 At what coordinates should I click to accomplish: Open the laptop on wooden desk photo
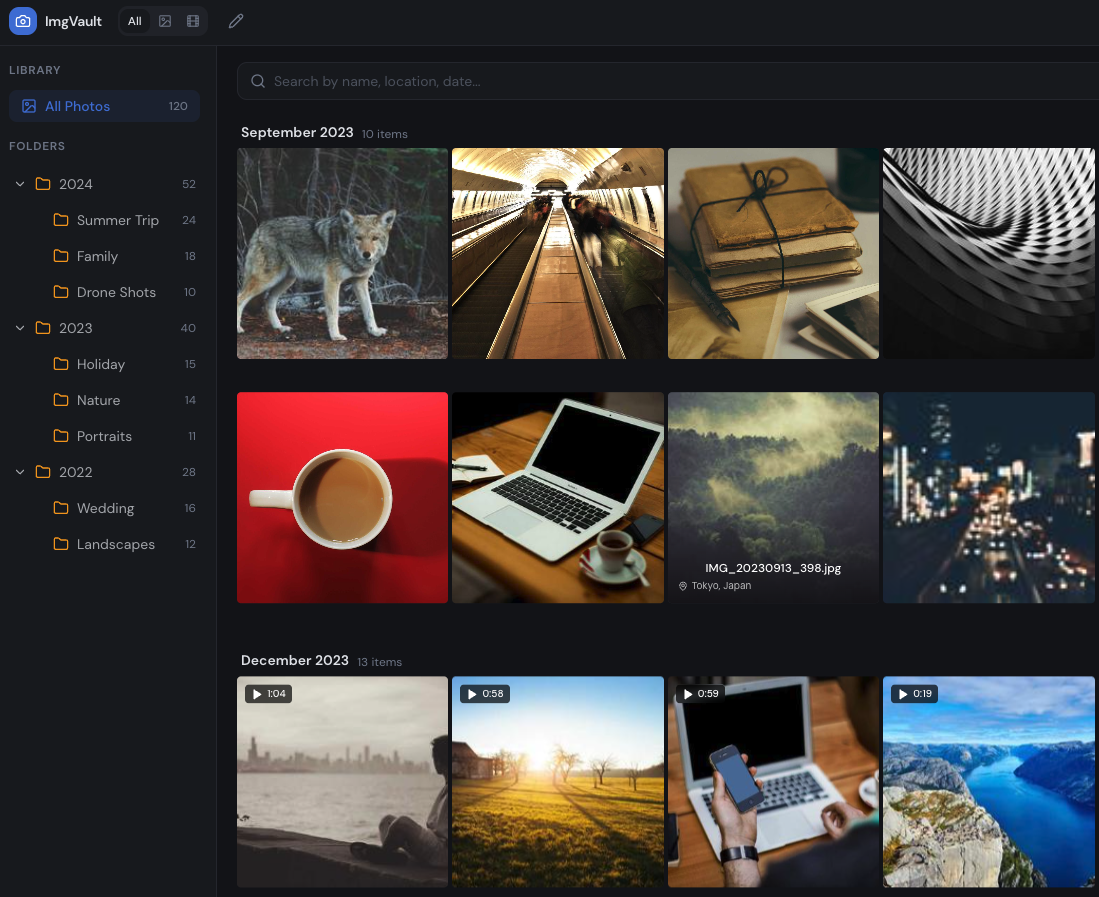[558, 498]
